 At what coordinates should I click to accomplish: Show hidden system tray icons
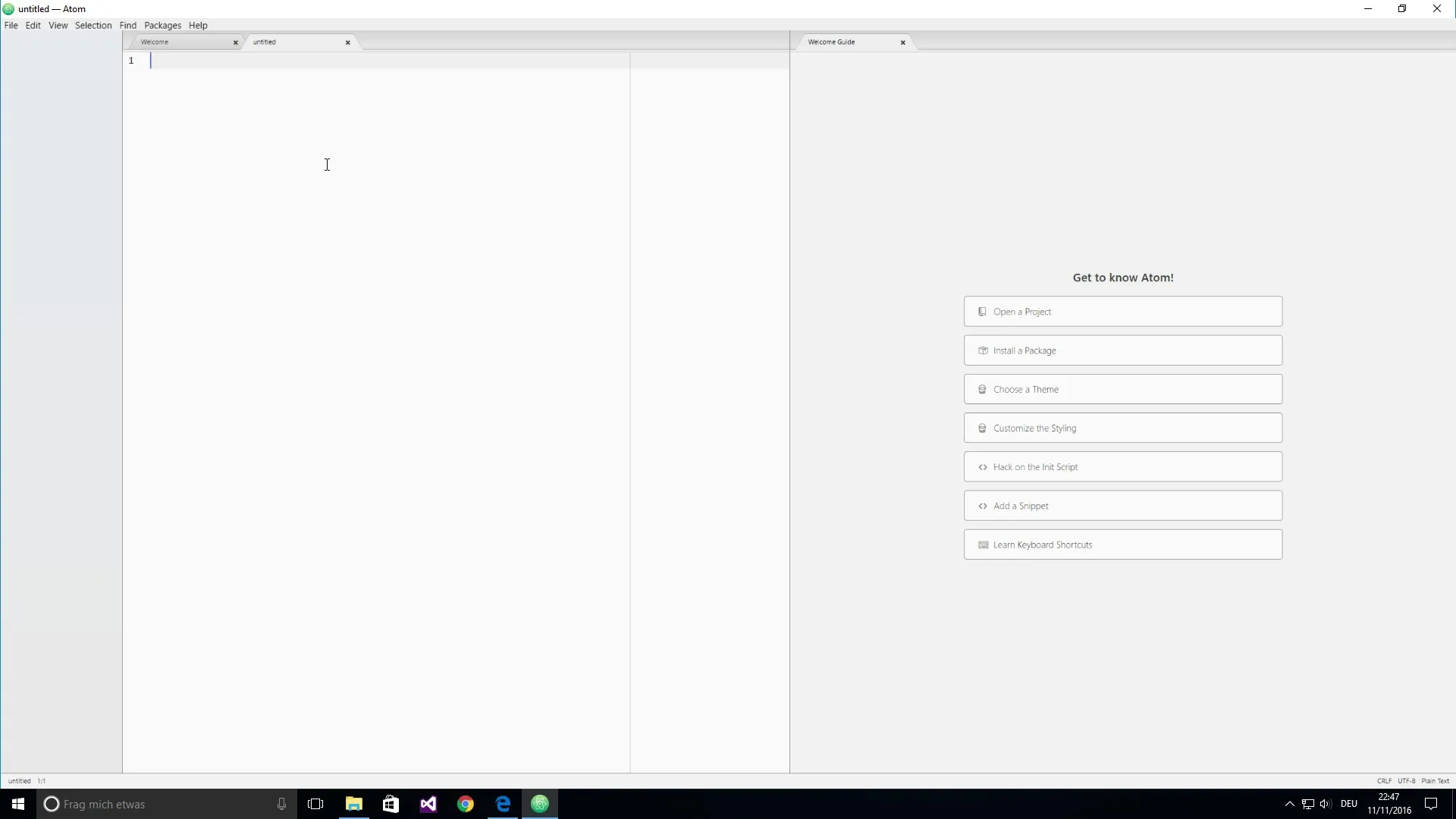(x=1289, y=804)
